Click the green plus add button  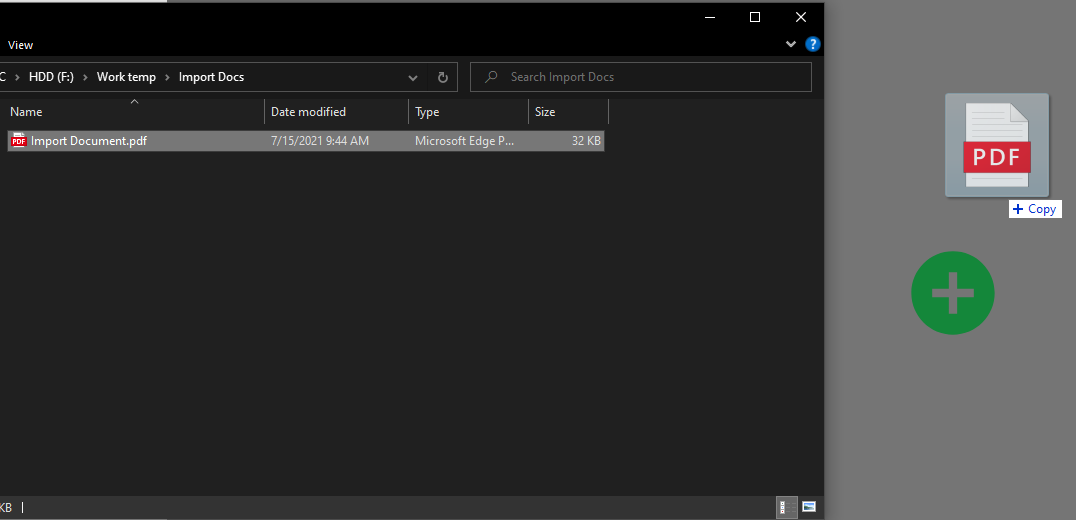[952, 293]
